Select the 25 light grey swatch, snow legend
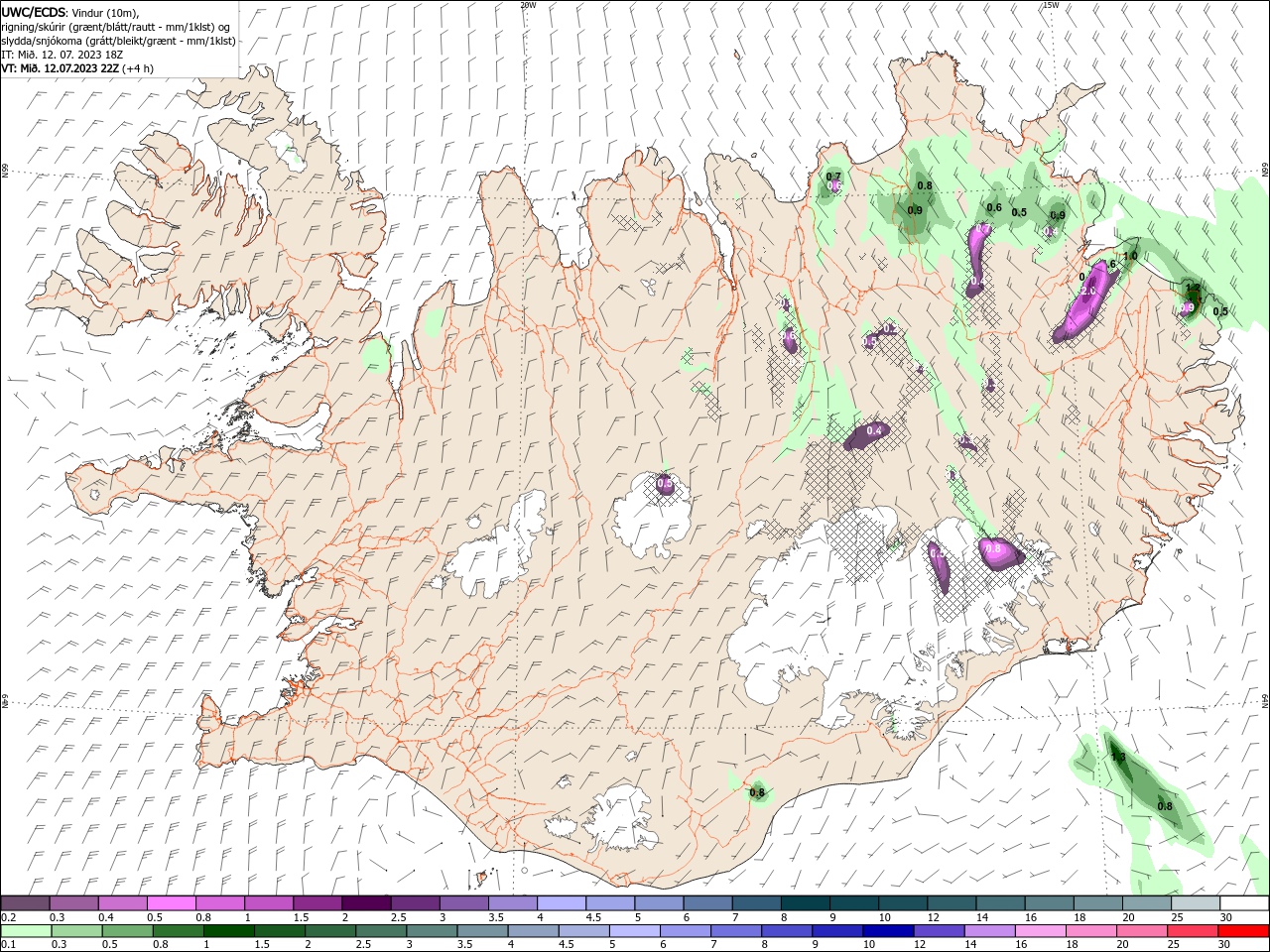 (x=1196, y=903)
